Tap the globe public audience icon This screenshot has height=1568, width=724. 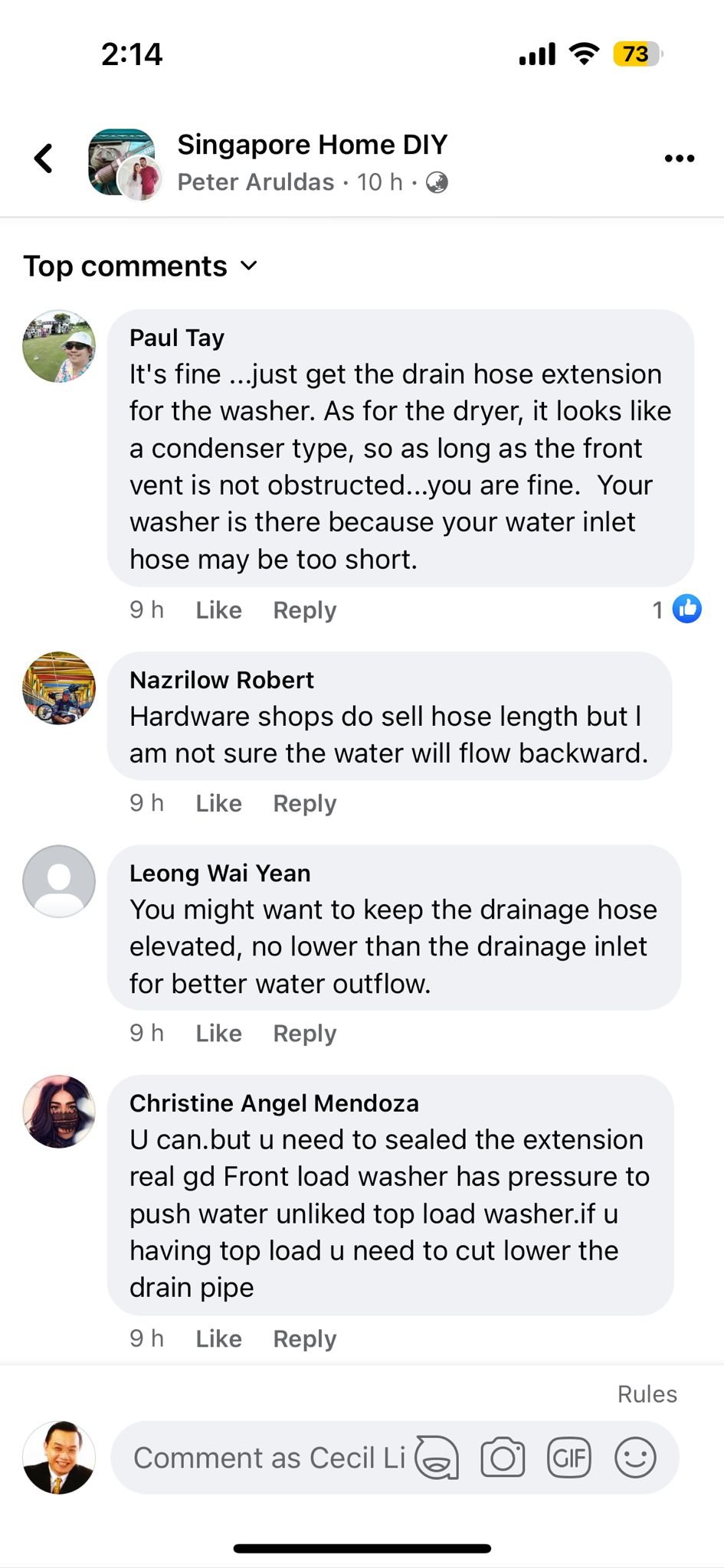tap(437, 182)
